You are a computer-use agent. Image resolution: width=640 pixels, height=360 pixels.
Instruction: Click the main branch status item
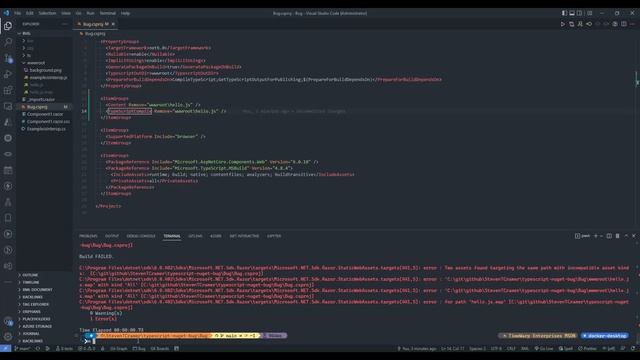coord(22,349)
